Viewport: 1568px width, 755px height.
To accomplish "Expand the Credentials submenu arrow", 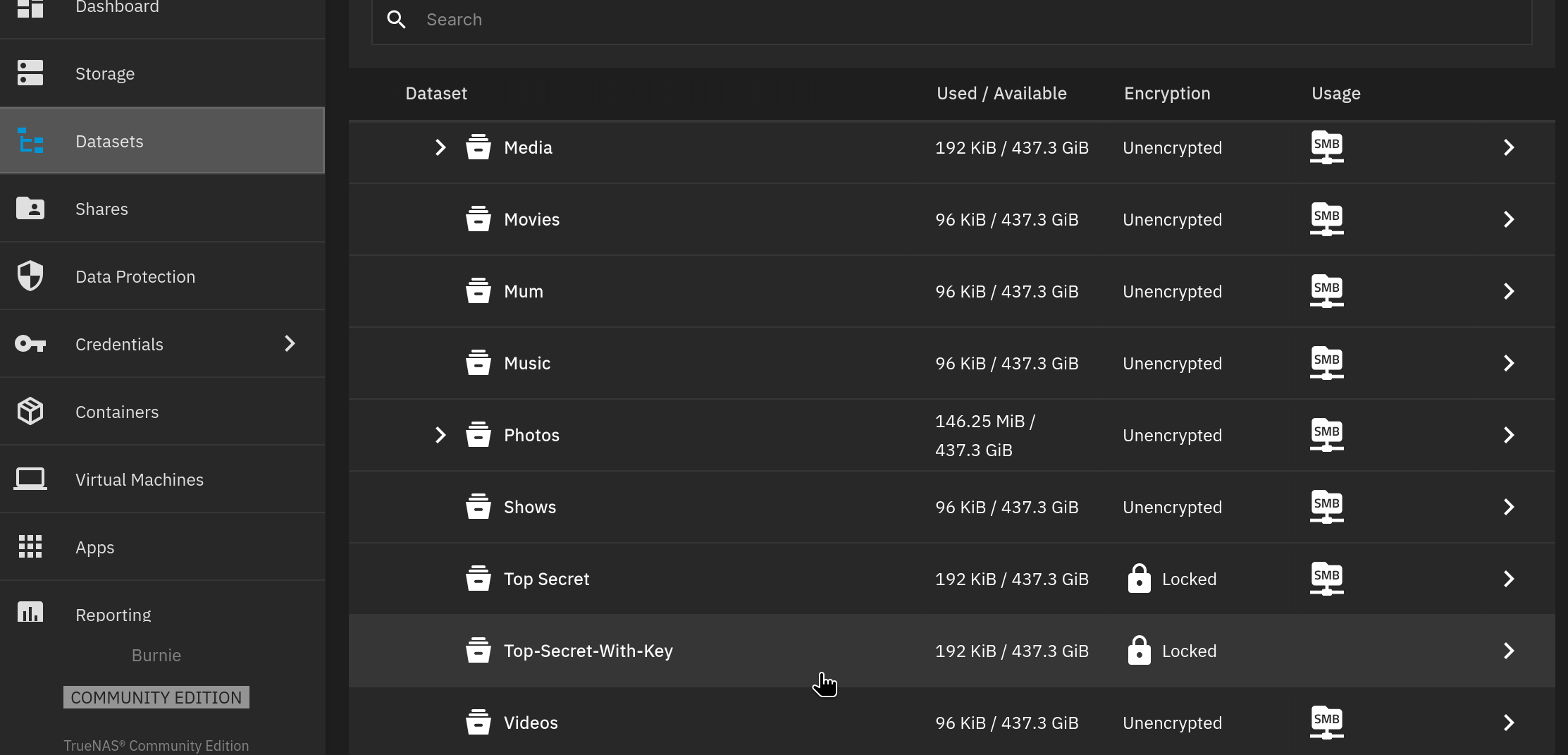I will pos(290,343).
